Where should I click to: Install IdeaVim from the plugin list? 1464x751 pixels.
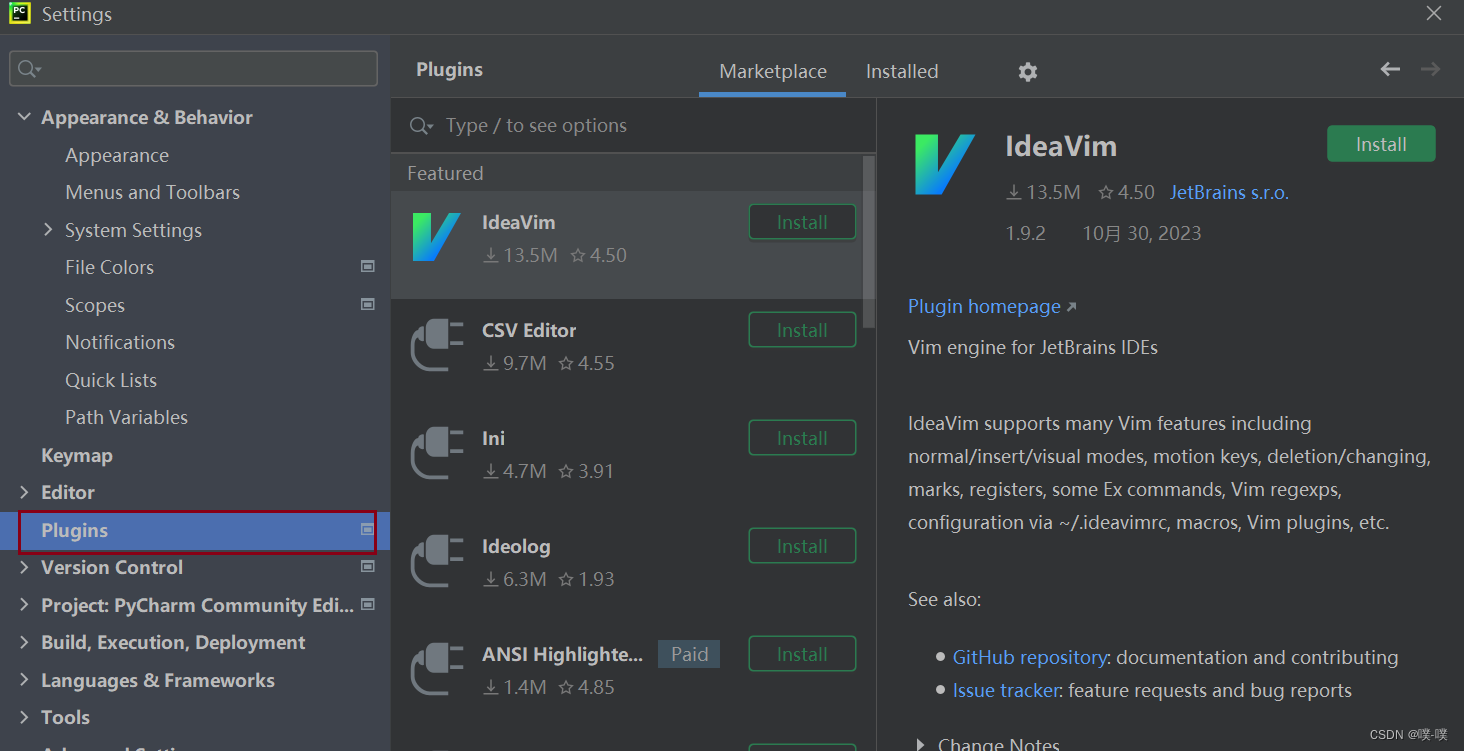point(802,222)
